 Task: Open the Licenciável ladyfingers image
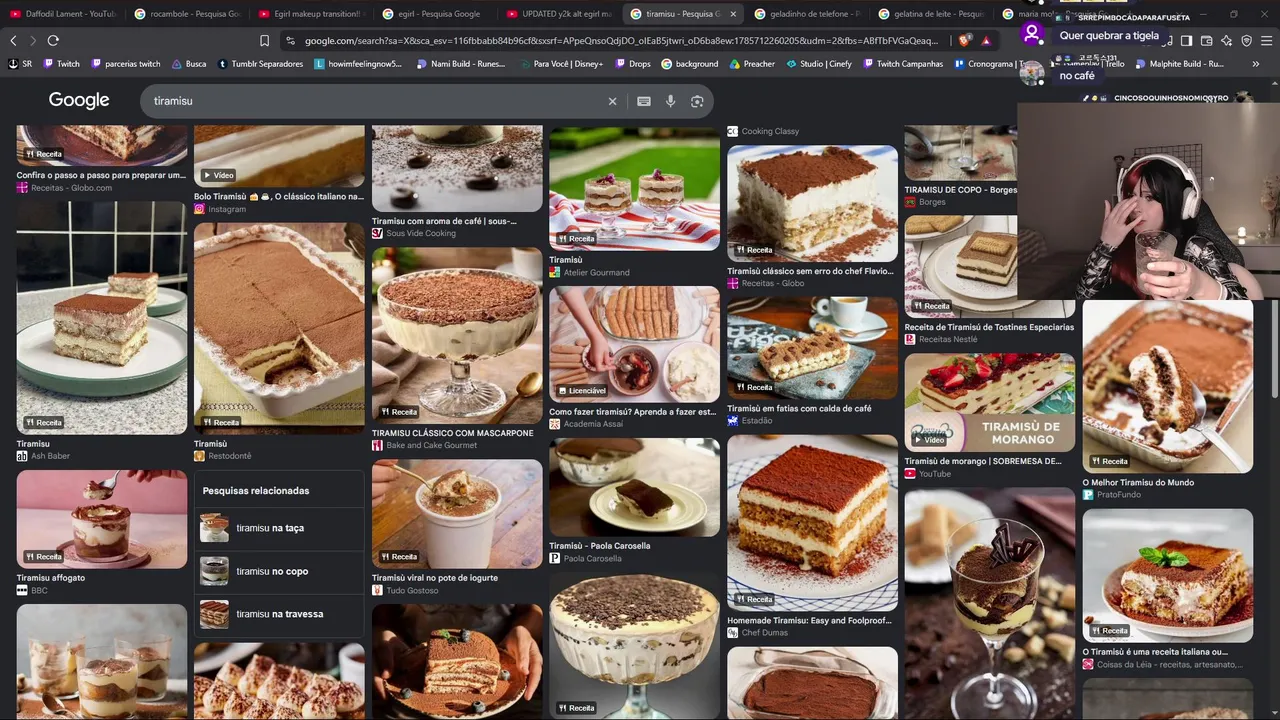pos(634,344)
